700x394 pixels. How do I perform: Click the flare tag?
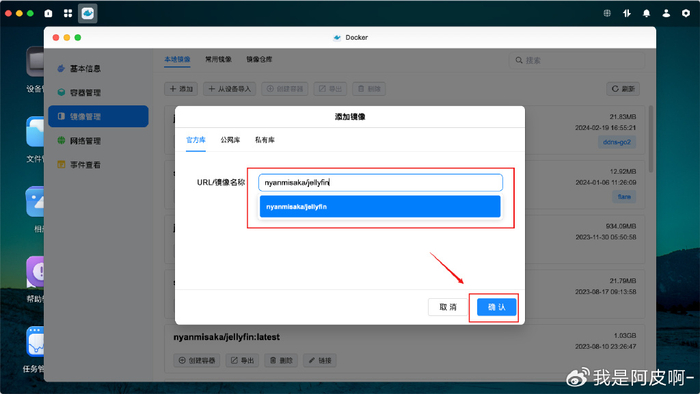(x=624, y=197)
